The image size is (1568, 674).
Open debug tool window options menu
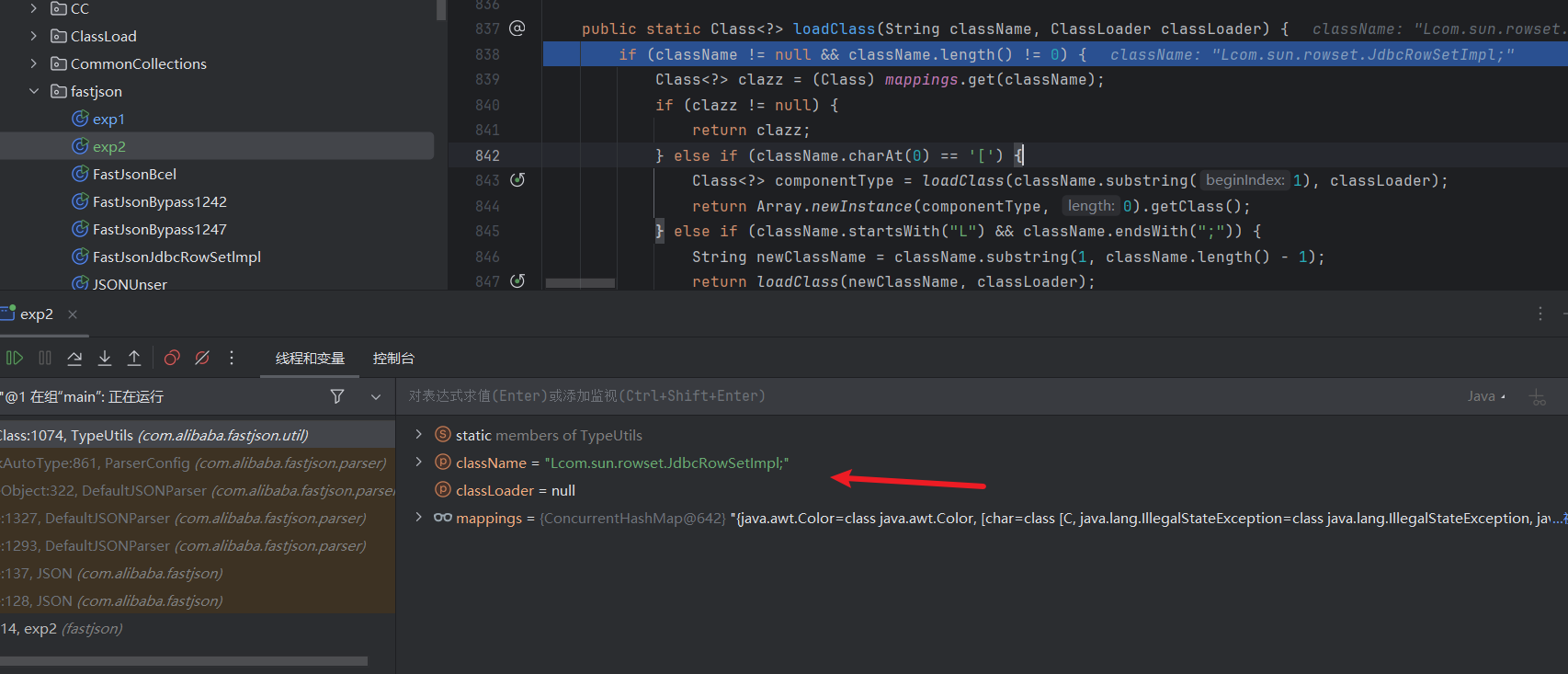click(1540, 314)
